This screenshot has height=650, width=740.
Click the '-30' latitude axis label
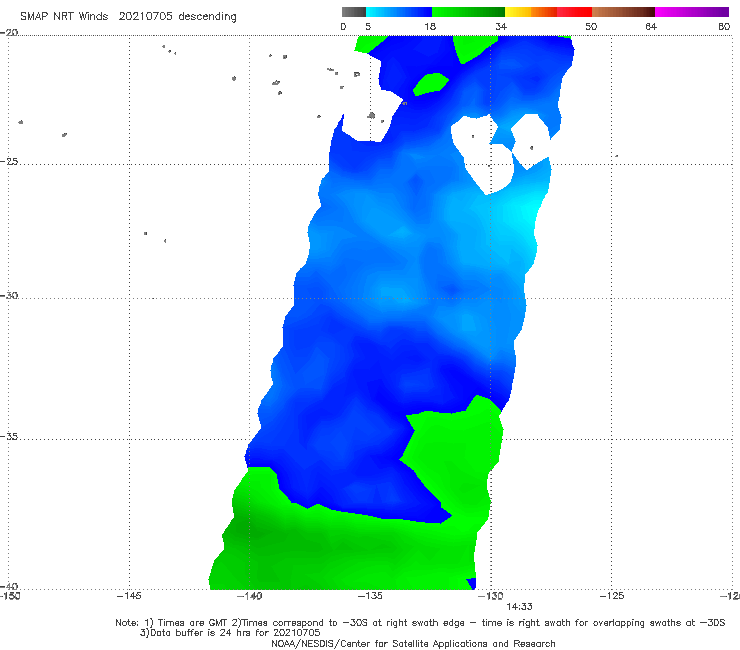coord(9,295)
